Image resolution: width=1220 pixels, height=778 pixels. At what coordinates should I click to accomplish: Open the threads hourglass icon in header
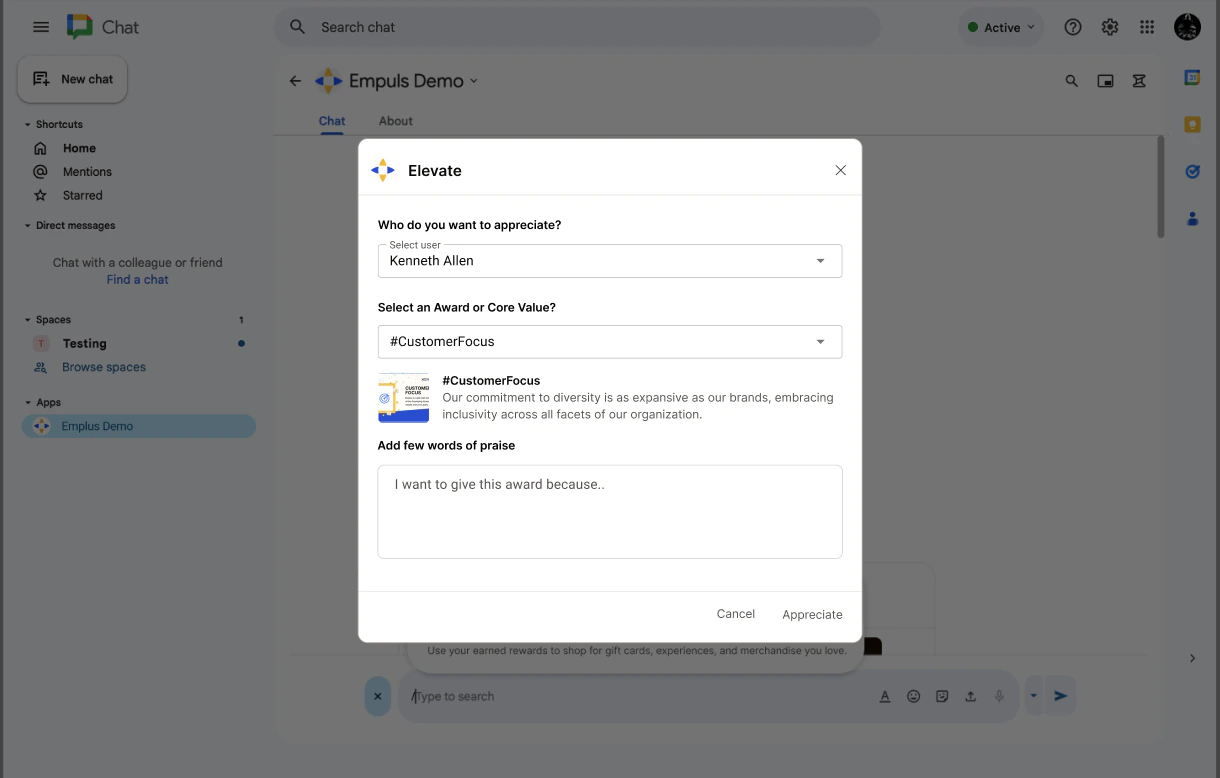click(x=1139, y=81)
